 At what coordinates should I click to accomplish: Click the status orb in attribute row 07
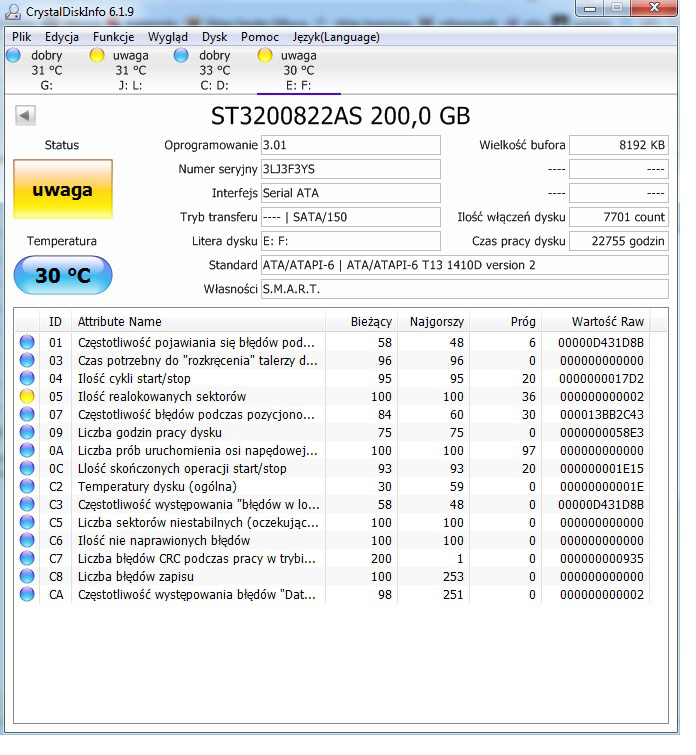tap(27, 414)
